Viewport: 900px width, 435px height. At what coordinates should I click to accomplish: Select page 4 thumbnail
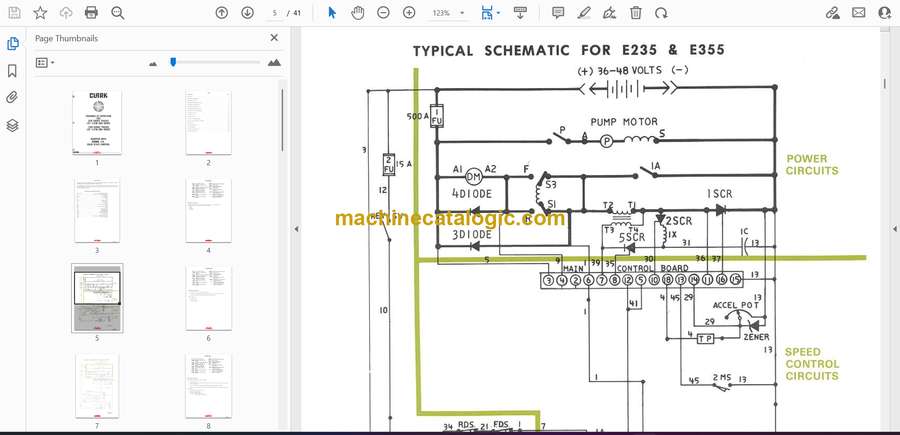208,210
